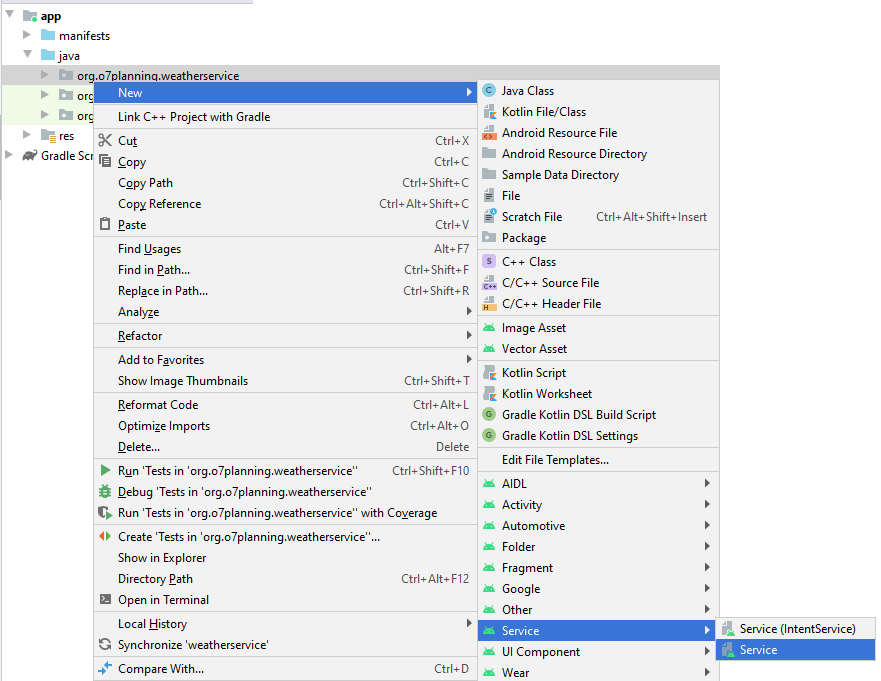
Task: Open the Fragment submenu
Action: 598,568
